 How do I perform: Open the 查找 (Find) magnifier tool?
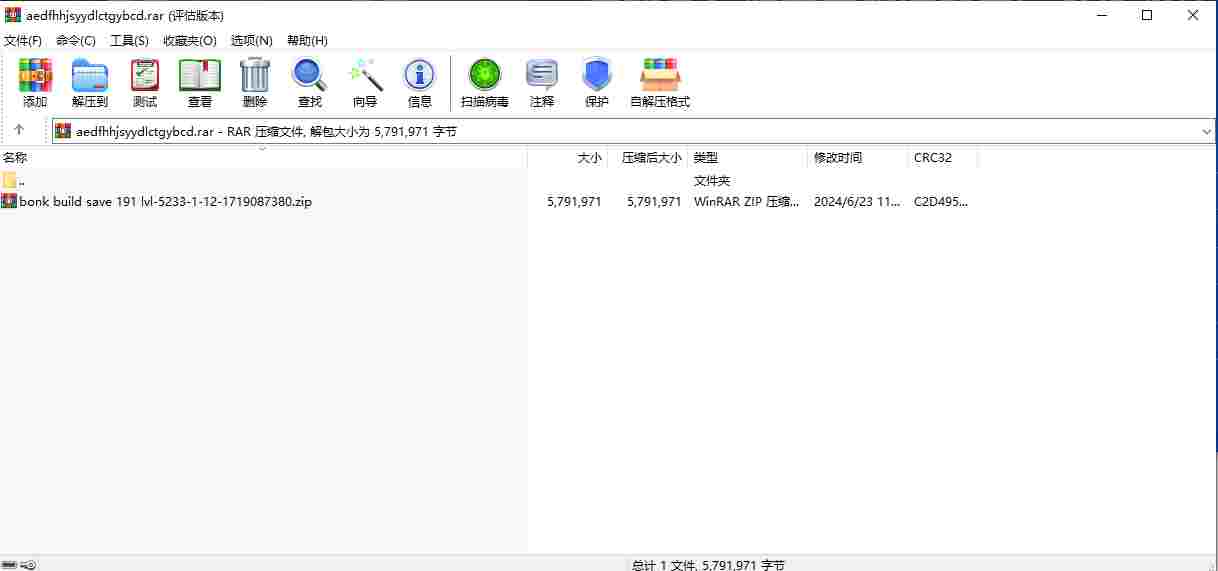[310, 75]
